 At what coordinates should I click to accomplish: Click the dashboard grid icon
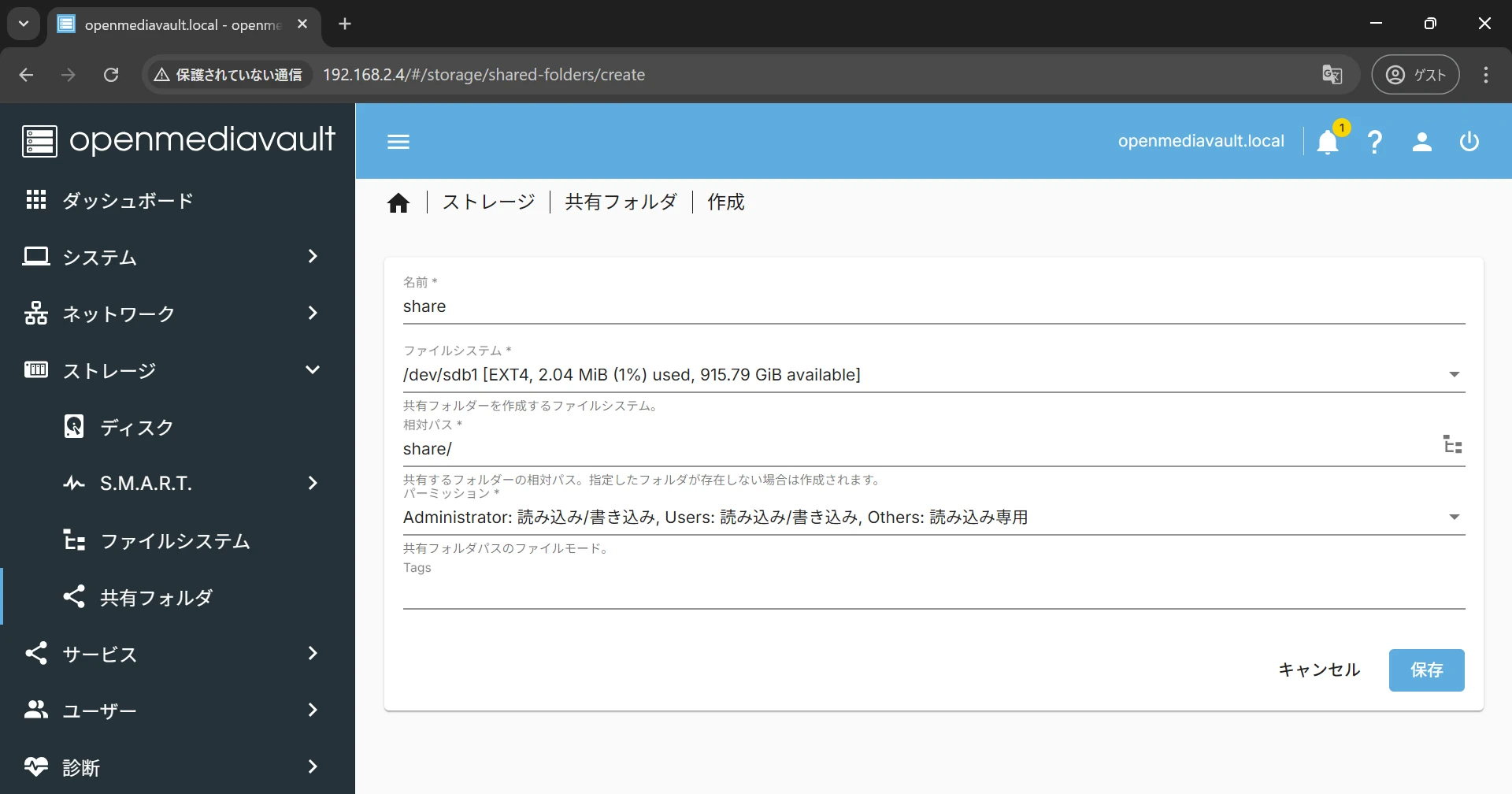(x=36, y=200)
